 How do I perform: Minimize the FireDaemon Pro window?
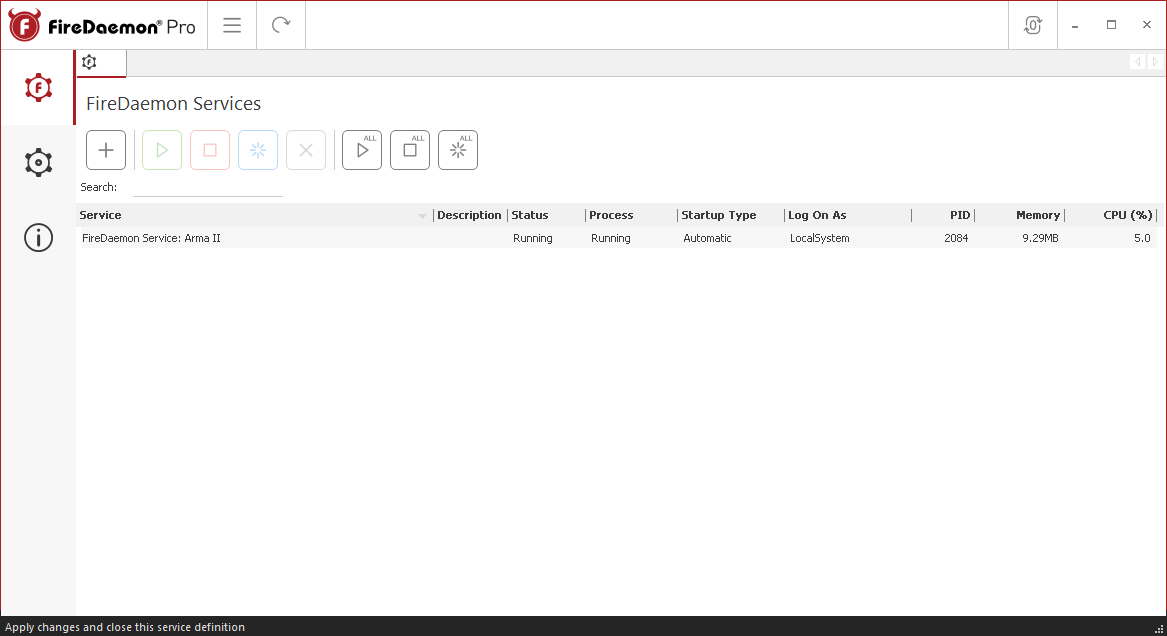tap(1075, 25)
